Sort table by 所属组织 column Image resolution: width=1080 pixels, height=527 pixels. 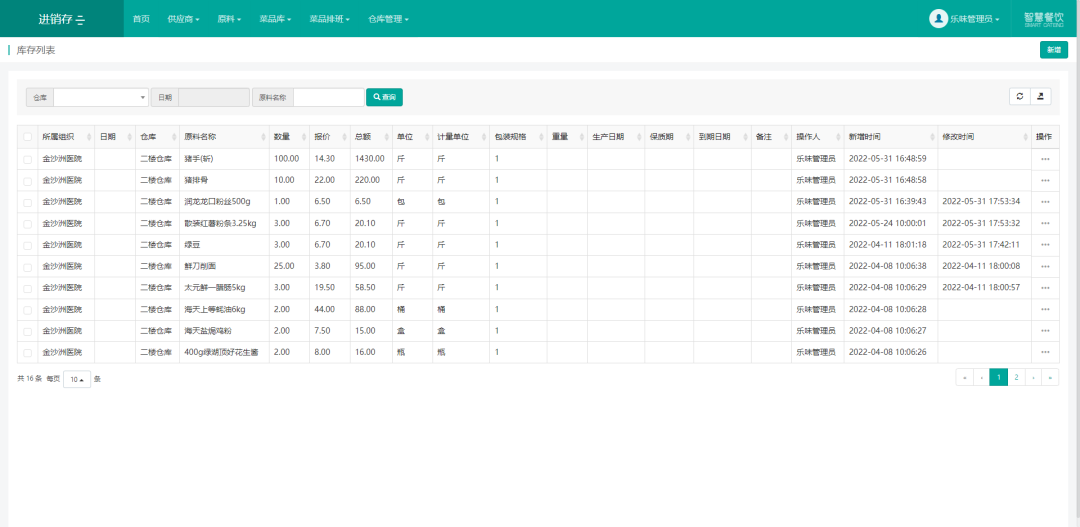click(66, 137)
